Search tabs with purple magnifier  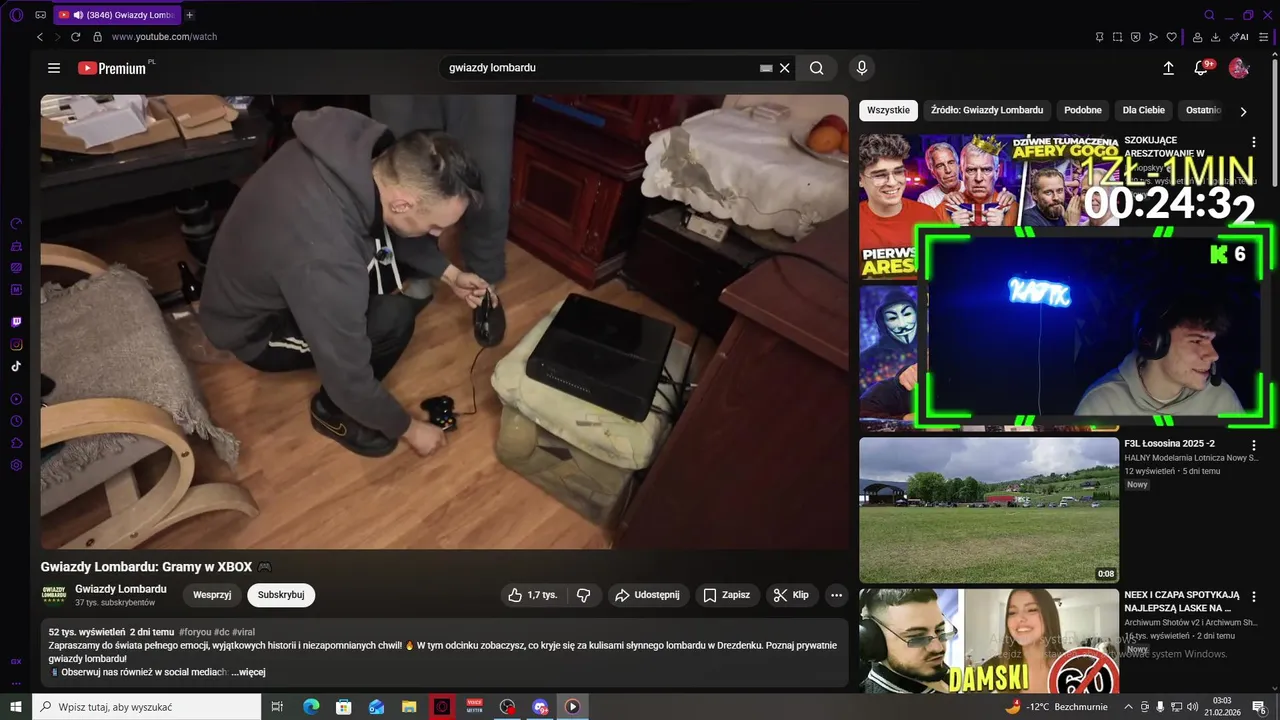[x=1209, y=15]
